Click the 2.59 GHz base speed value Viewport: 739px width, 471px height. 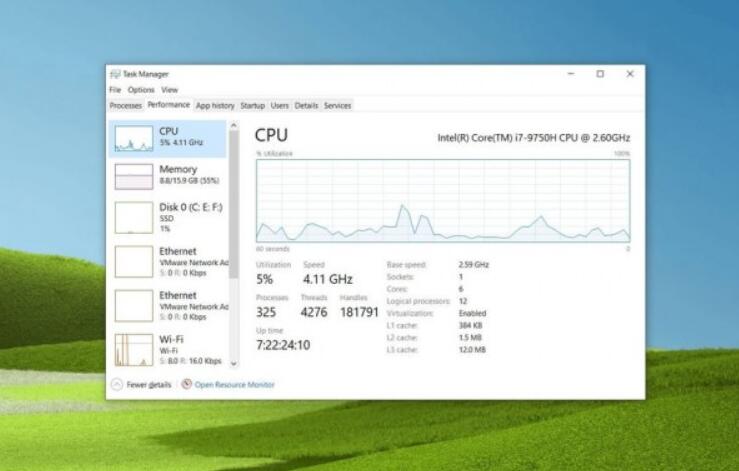coord(474,264)
